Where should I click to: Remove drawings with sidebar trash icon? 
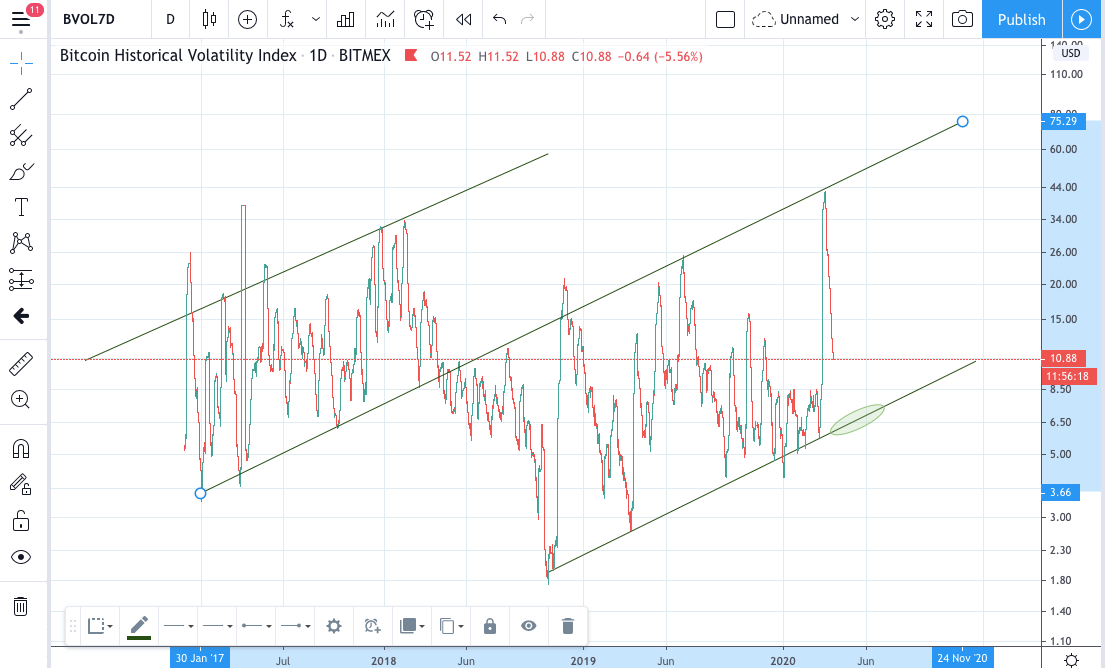click(x=21, y=606)
